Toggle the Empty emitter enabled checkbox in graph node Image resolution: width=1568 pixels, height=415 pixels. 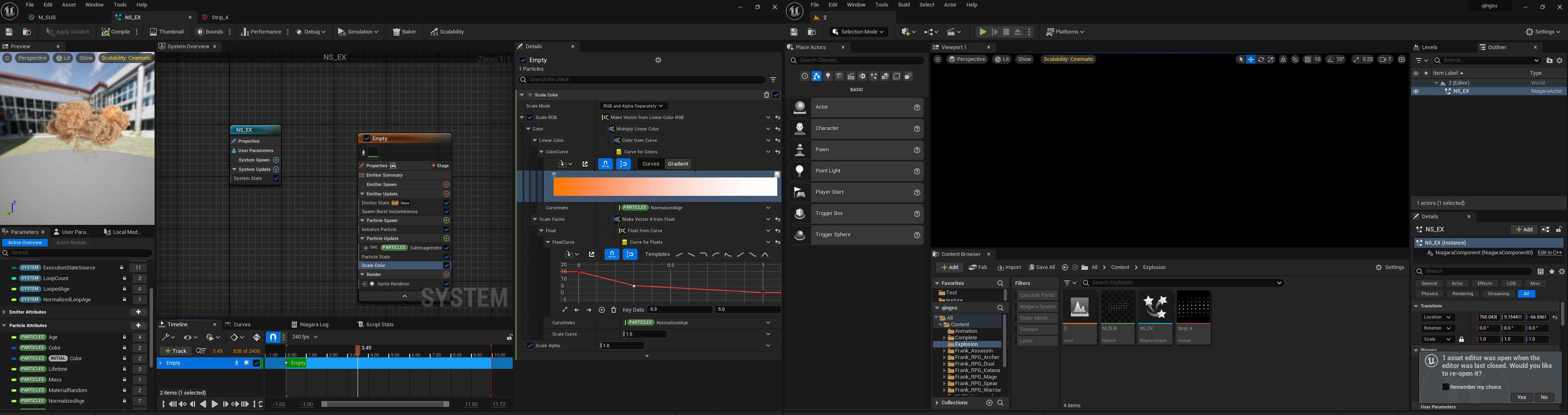pos(366,138)
